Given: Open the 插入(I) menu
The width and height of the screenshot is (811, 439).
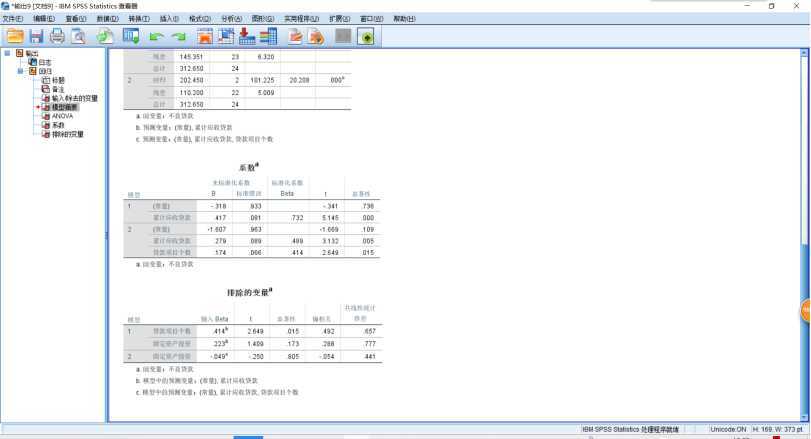Looking at the screenshot, I should point(169,19).
